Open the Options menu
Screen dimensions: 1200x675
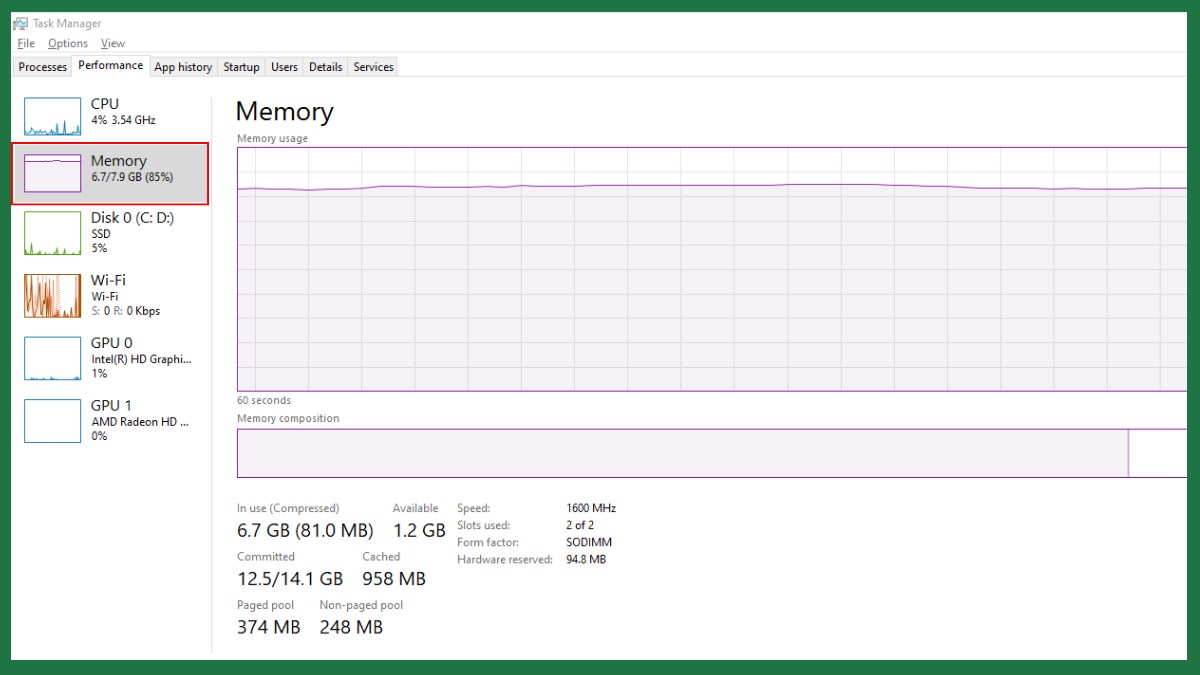click(x=68, y=44)
